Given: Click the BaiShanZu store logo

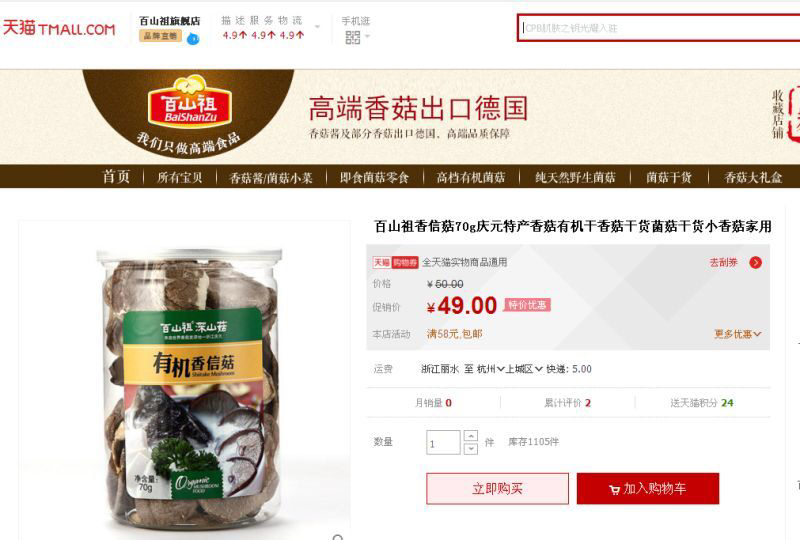Looking at the screenshot, I should (190, 102).
